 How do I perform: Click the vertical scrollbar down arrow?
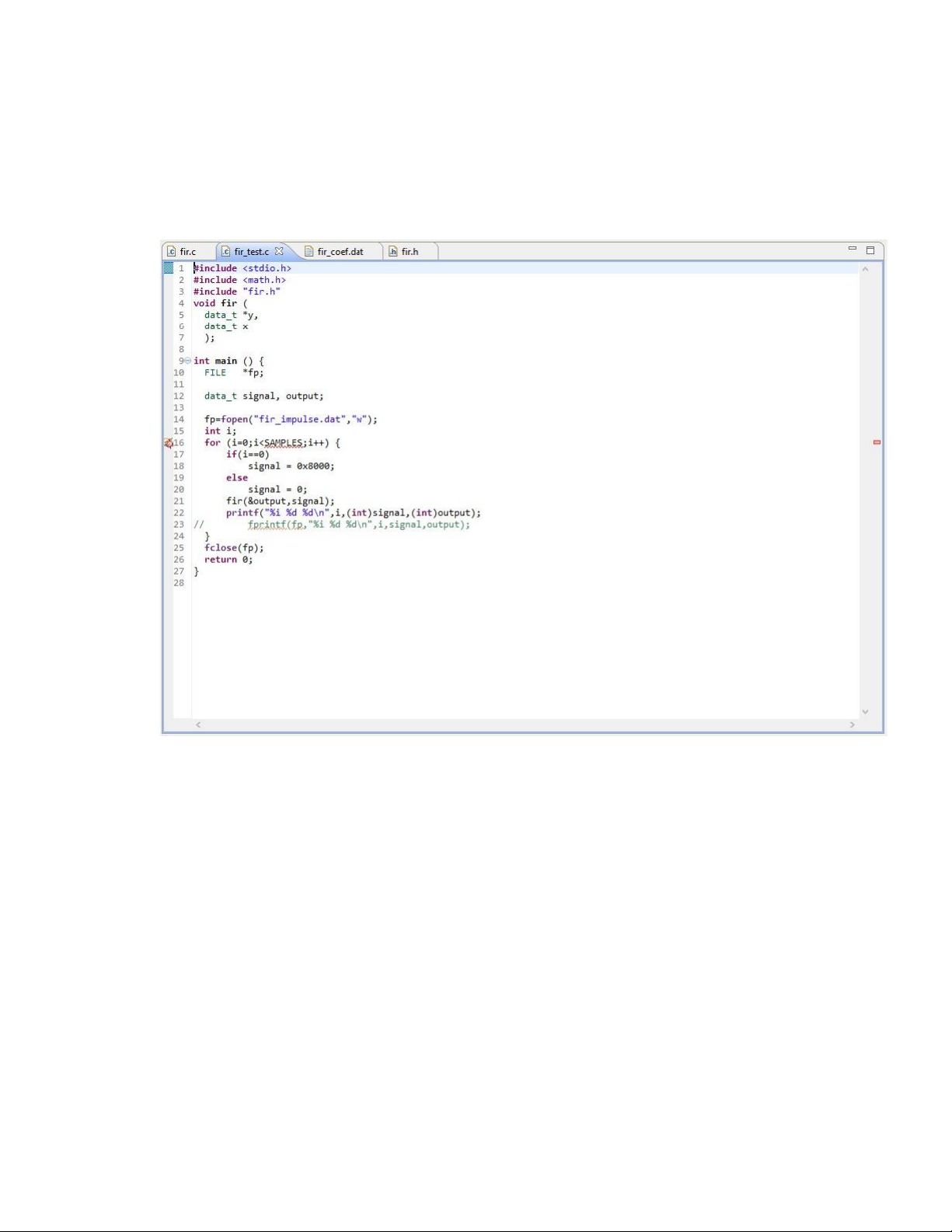click(x=865, y=712)
